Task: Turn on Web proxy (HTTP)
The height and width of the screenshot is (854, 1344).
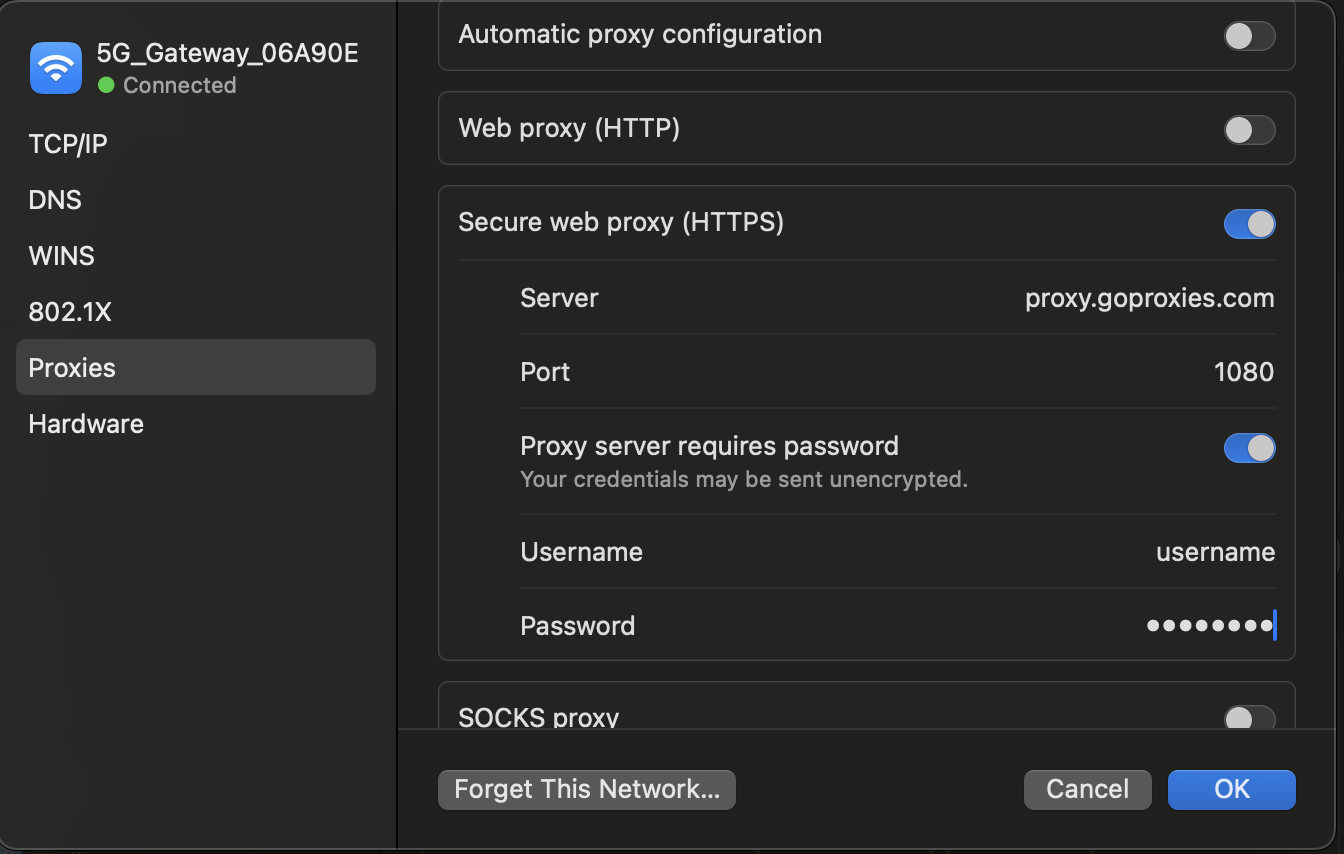Action: [x=1249, y=130]
